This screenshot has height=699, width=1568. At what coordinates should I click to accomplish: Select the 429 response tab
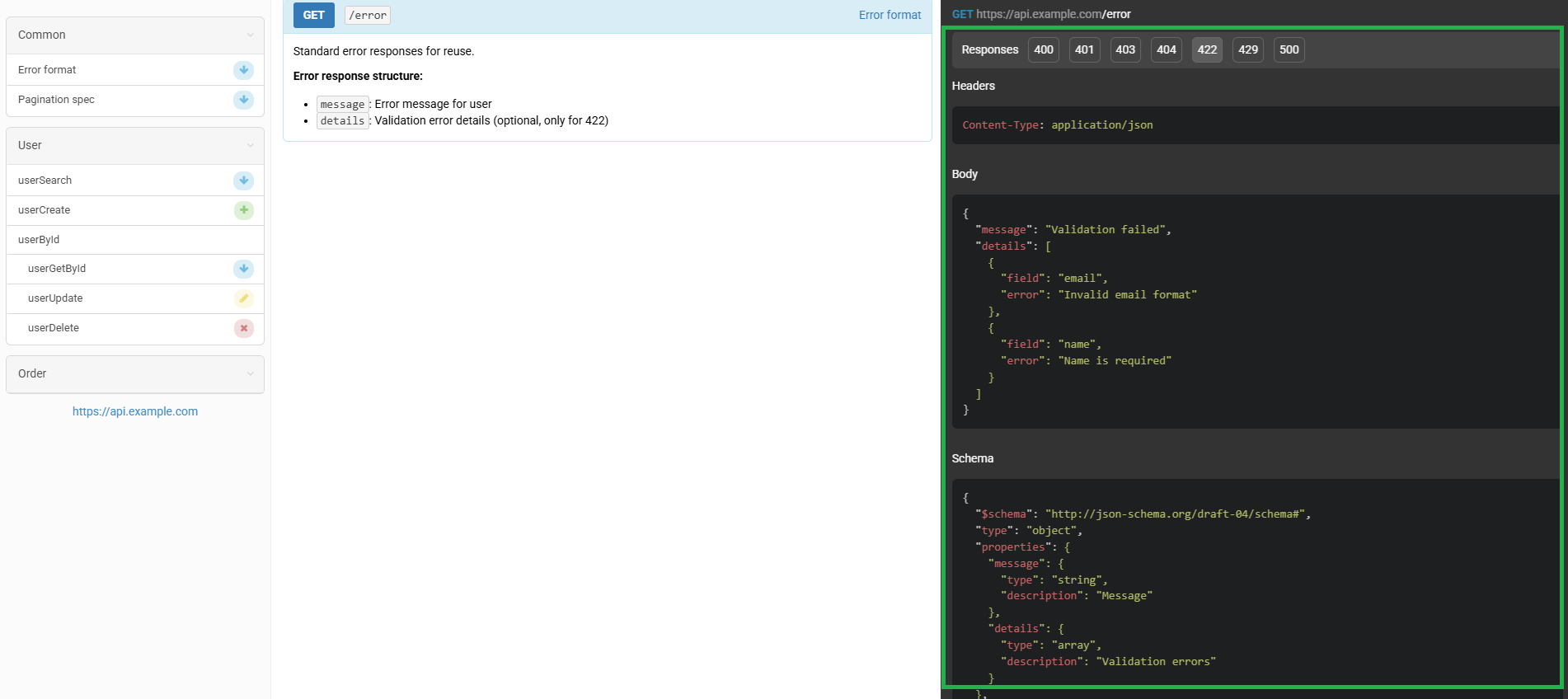click(1247, 49)
